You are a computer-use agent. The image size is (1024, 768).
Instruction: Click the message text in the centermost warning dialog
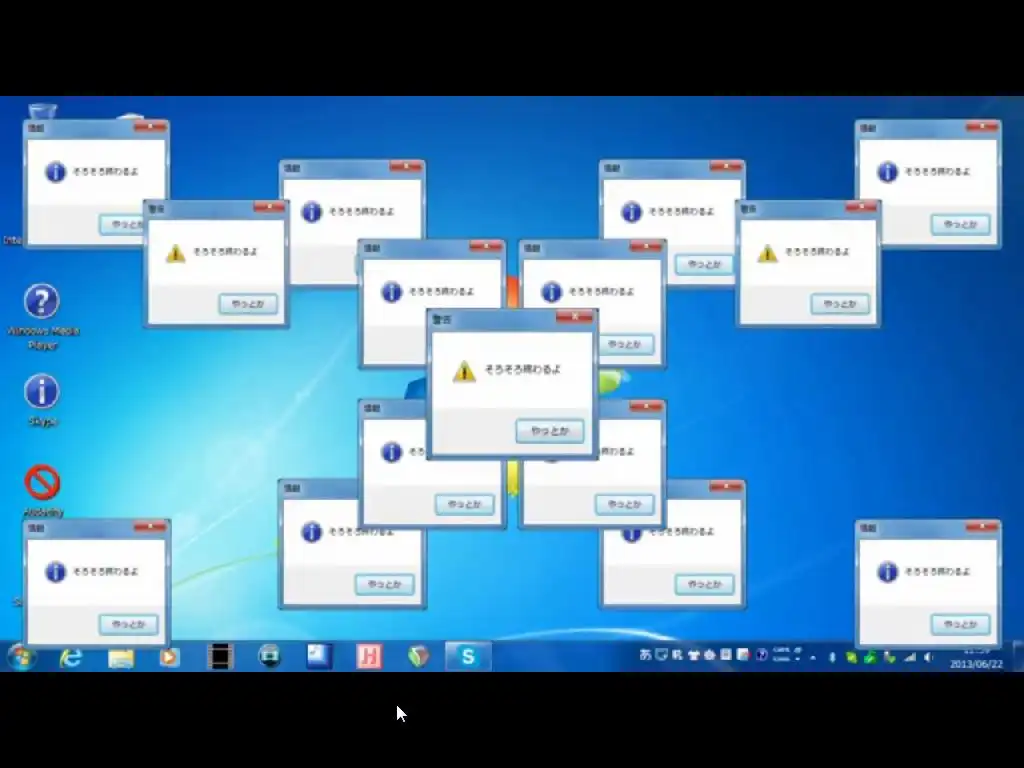(522, 369)
